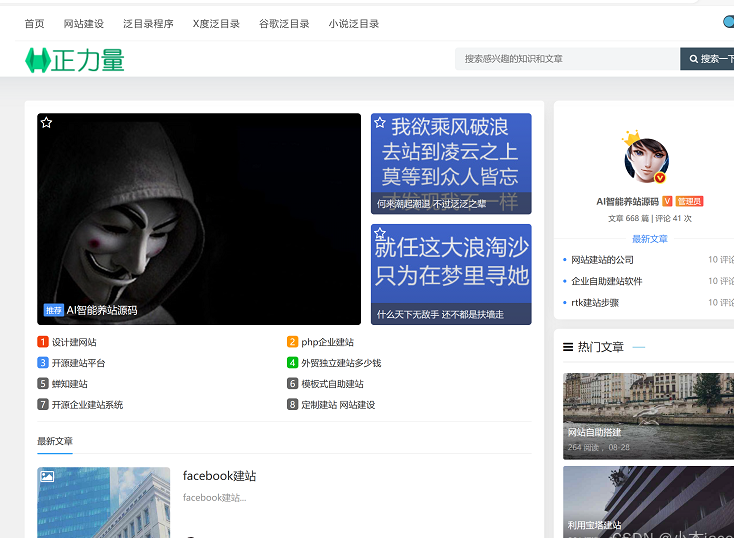The width and height of the screenshot is (734, 538).
Task: Open 谷歌泛目录 from the navigation
Action: pos(284,24)
